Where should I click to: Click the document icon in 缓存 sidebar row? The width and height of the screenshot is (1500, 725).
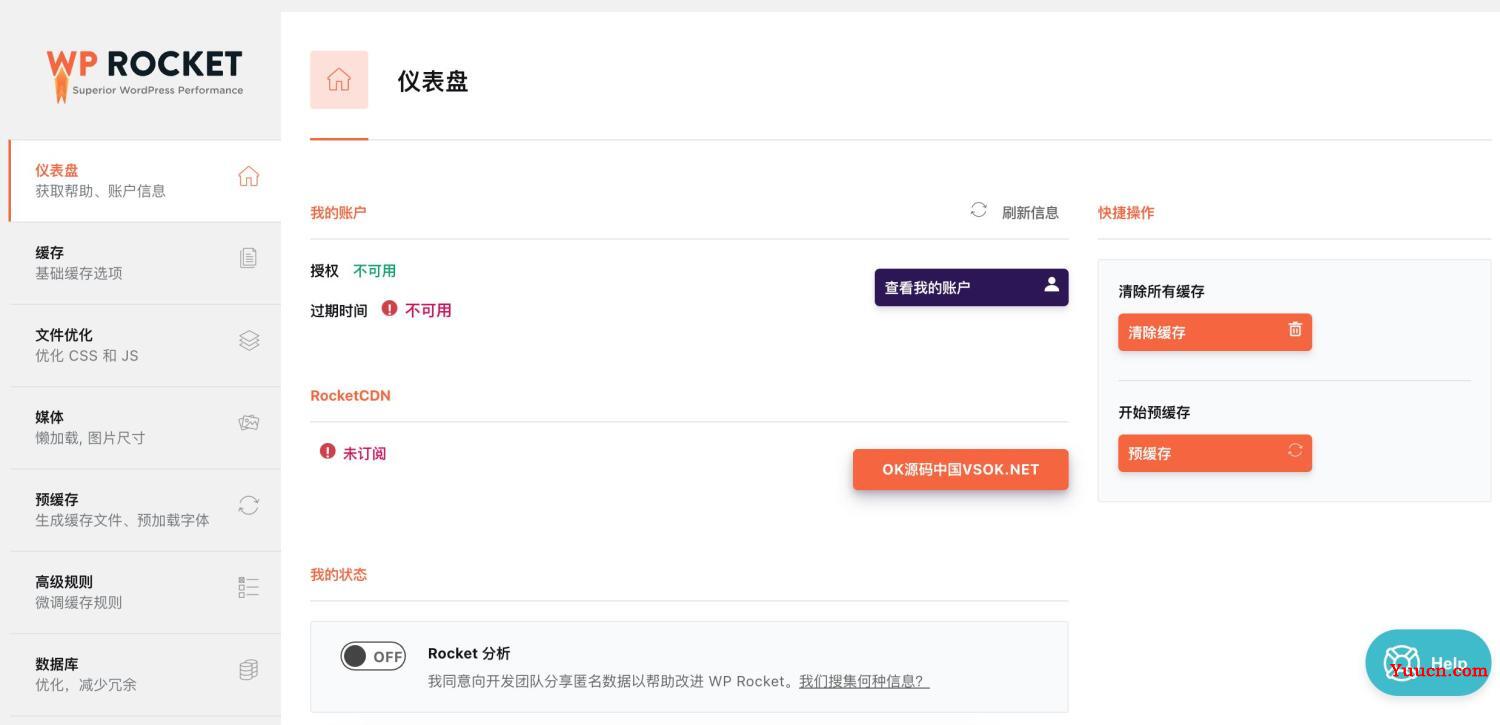pos(249,258)
